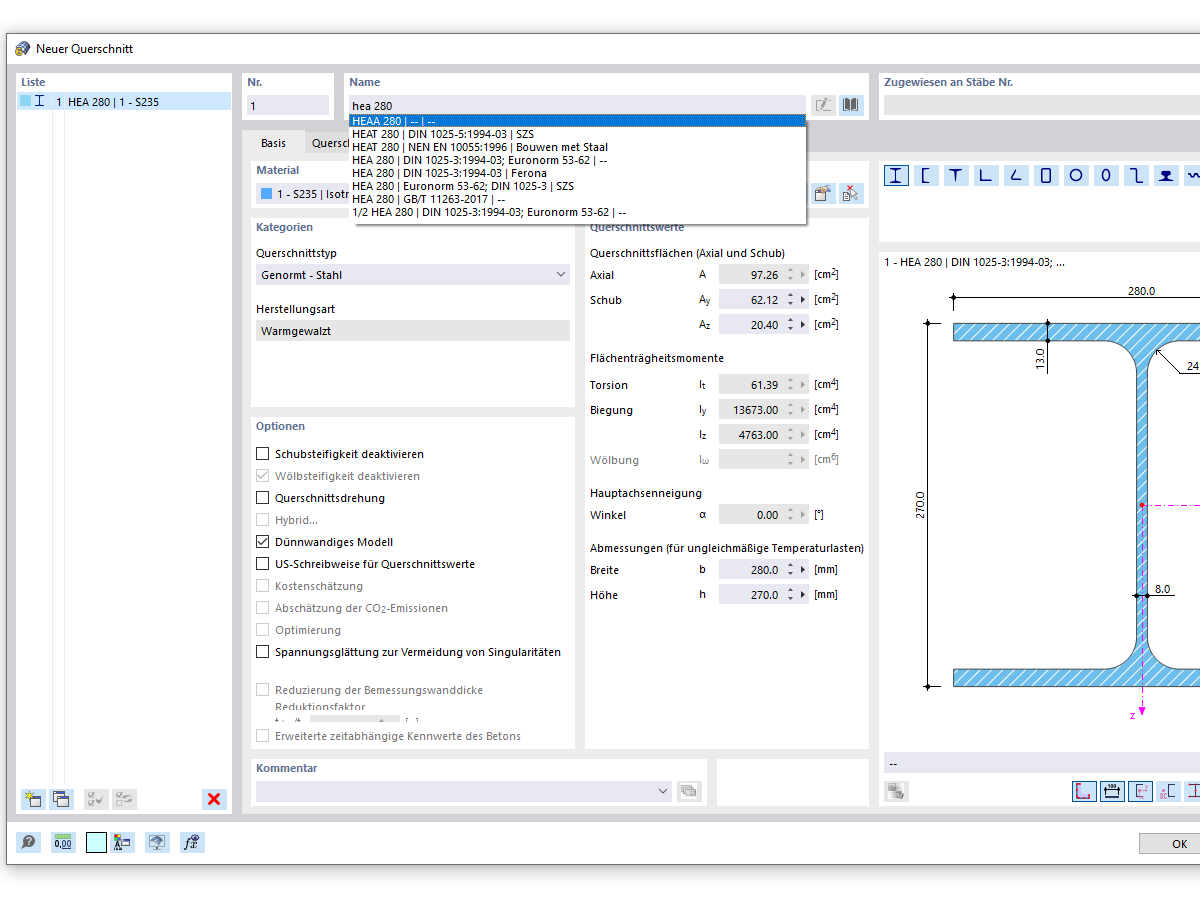Screen dimensions: 1200x900
Task: Delete selected cross-section with red X
Action: tap(214, 799)
